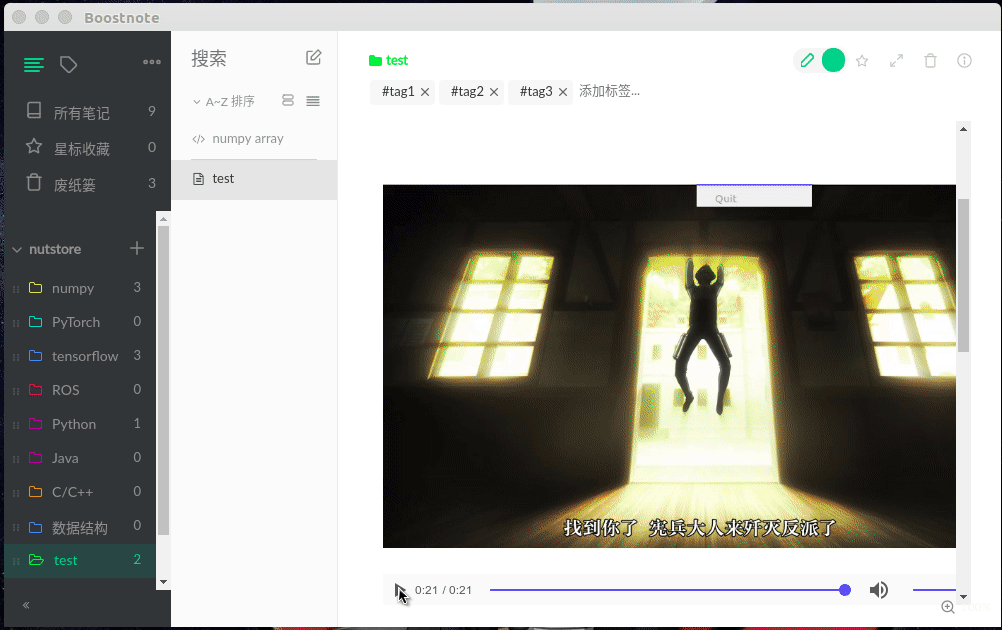
Task: Collapse the sidebar with double-arrow icon
Action: (x=26, y=604)
